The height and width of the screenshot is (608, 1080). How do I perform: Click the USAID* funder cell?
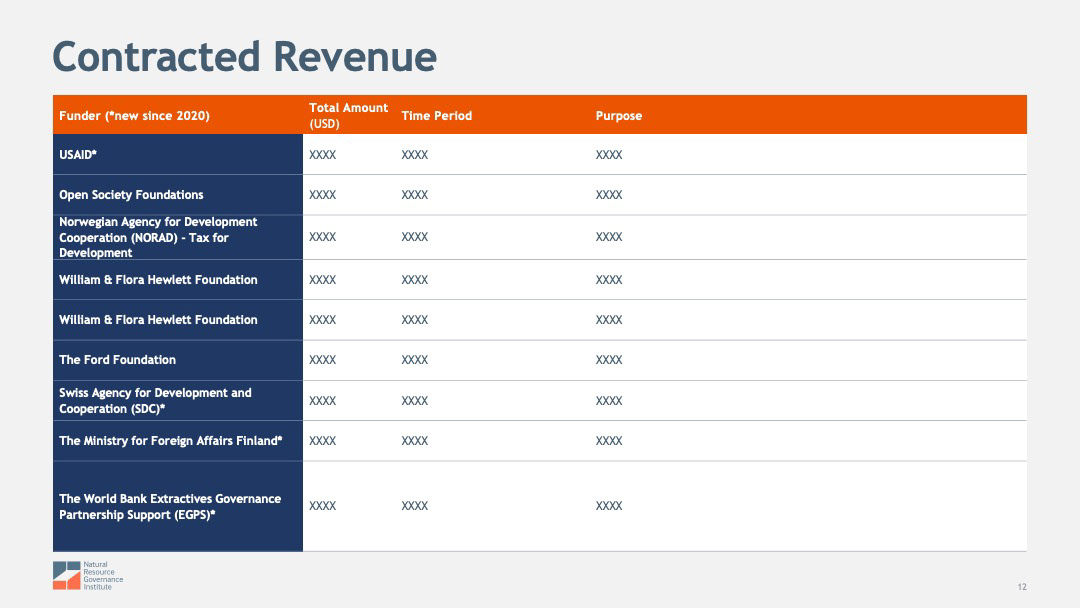178,154
